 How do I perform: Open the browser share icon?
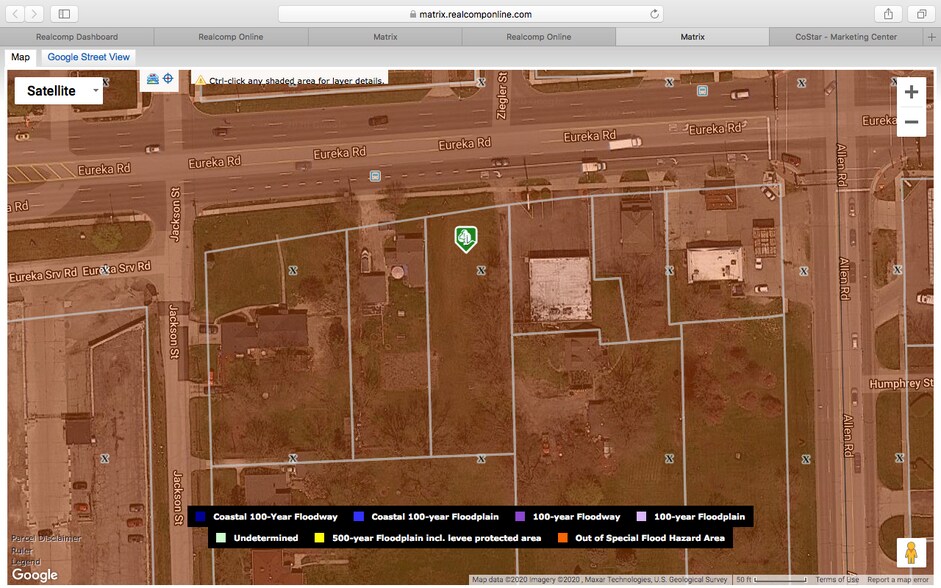click(887, 14)
